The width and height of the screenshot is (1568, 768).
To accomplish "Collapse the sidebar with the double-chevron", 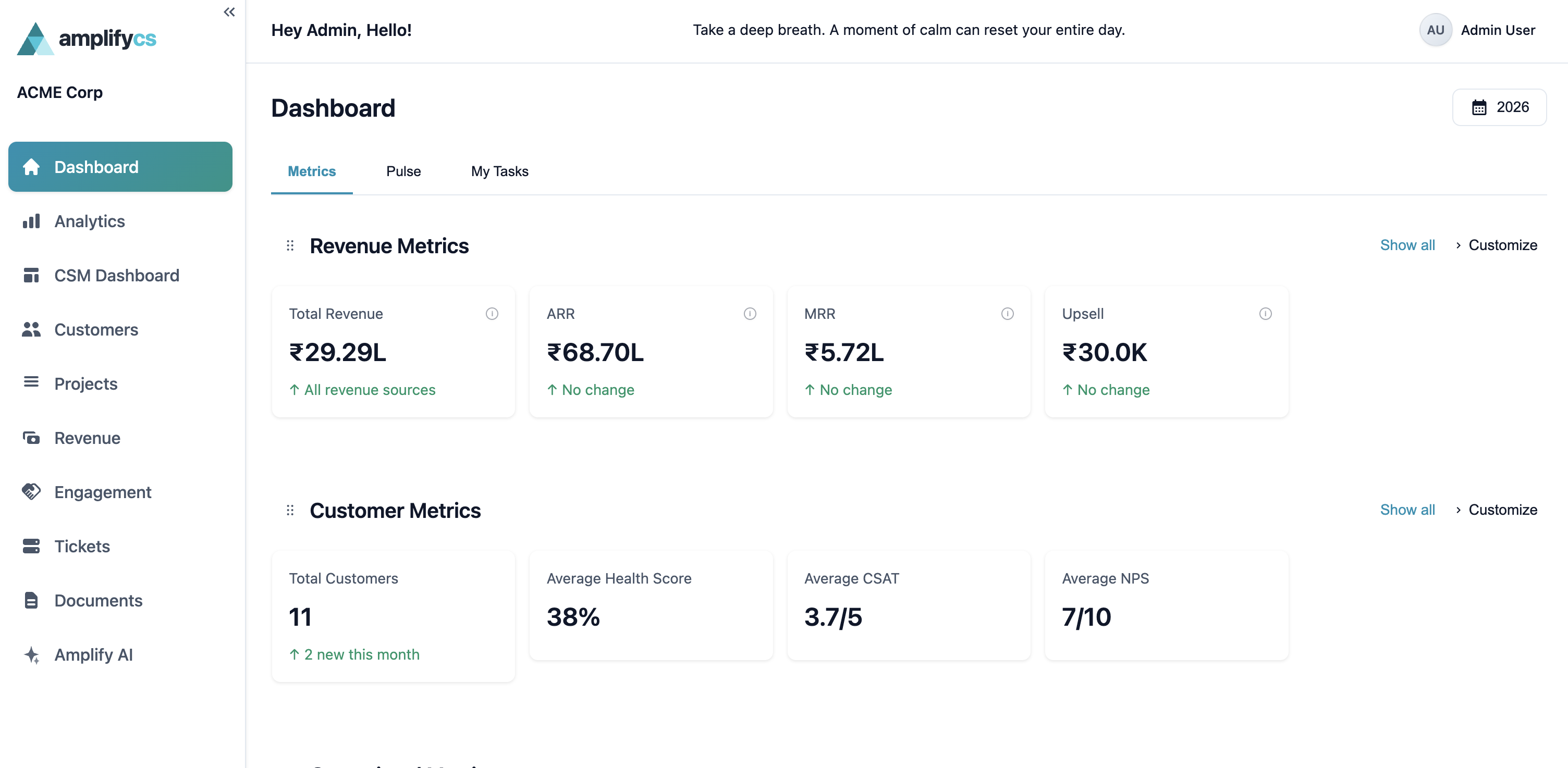I will pos(229,11).
